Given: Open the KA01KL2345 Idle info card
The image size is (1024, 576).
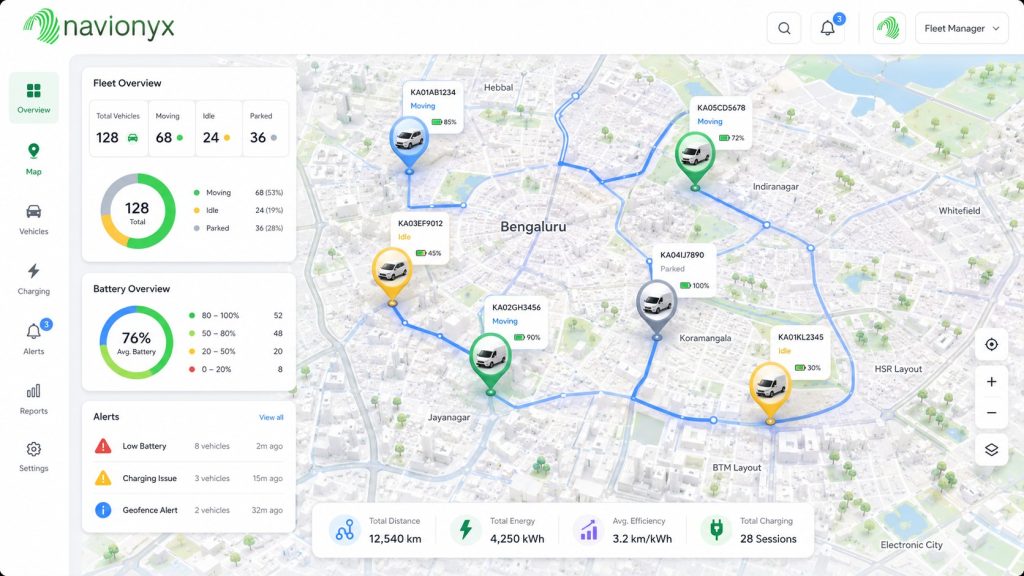Looking at the screenshot, I should coord(800,353).
